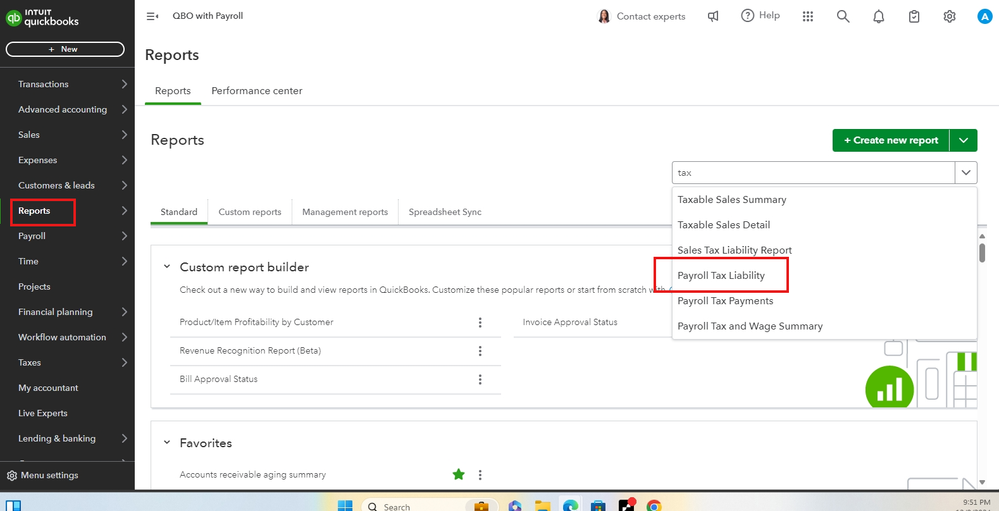Open the Bill Approval Status report
The width and height of the screenshot is (999, 511).
click(x=219, y=379)
